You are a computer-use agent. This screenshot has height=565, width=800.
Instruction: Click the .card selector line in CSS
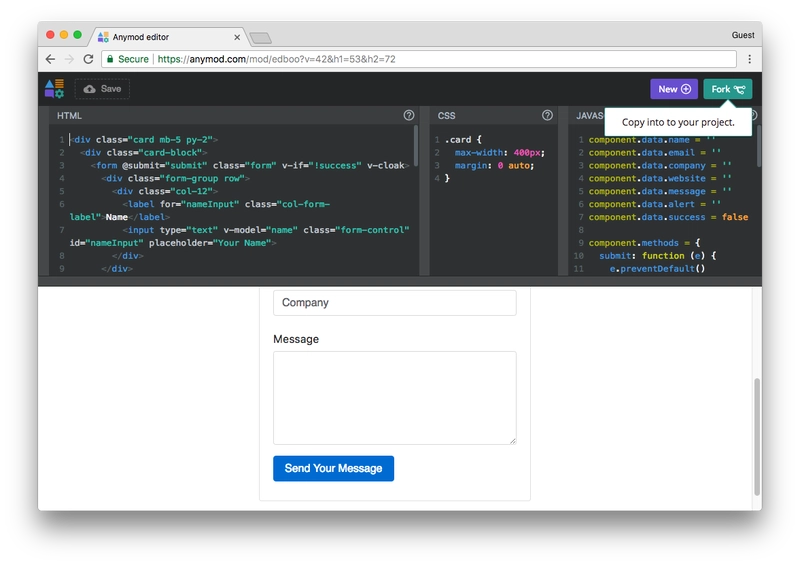[x=463, y=139]
